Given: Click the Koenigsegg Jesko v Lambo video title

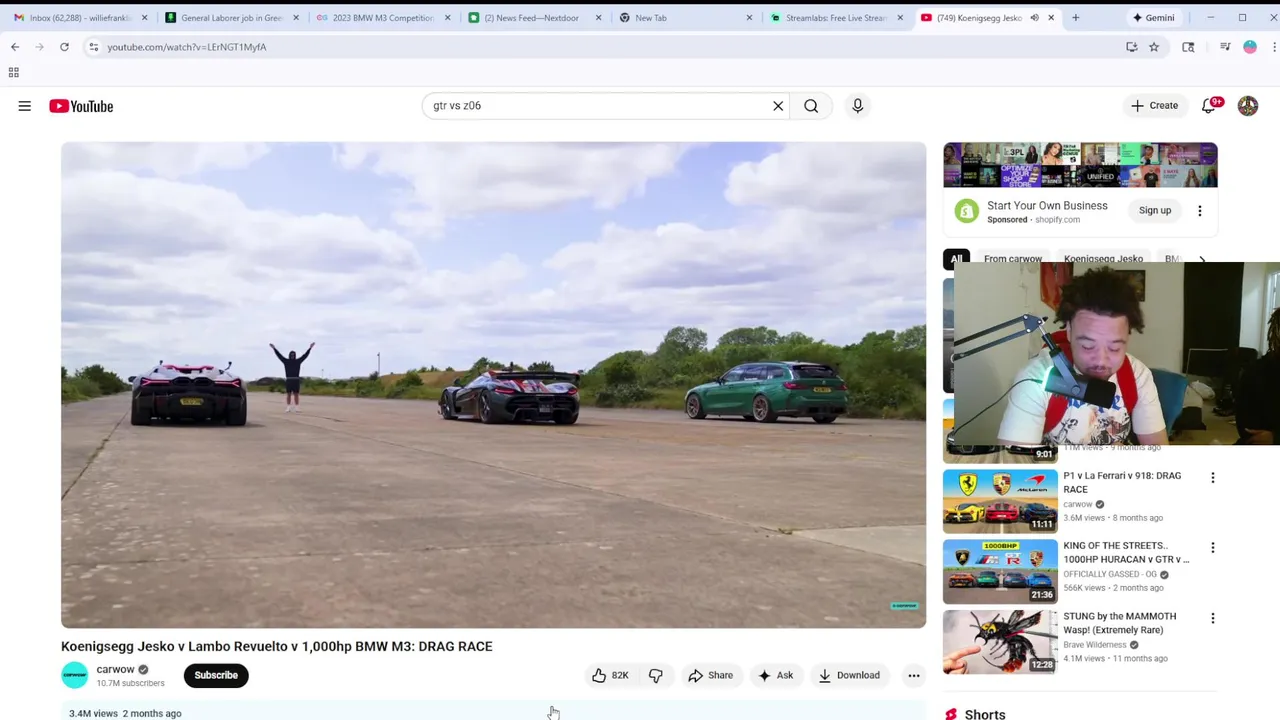Looking at the screenshot, I should coord(277,647).
